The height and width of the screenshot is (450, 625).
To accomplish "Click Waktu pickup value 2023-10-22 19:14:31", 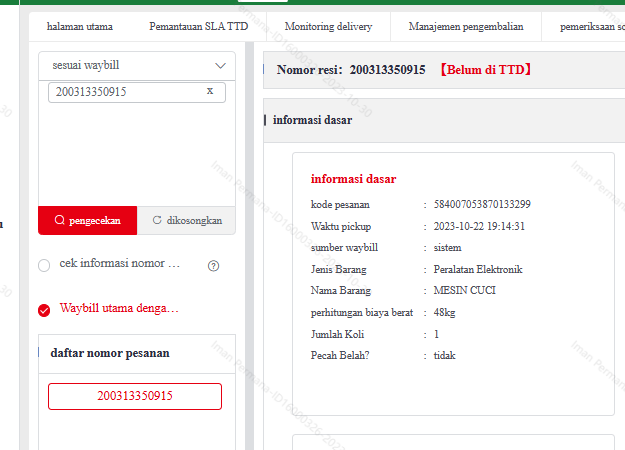I will pyautogui.click(x=479, y=226).
